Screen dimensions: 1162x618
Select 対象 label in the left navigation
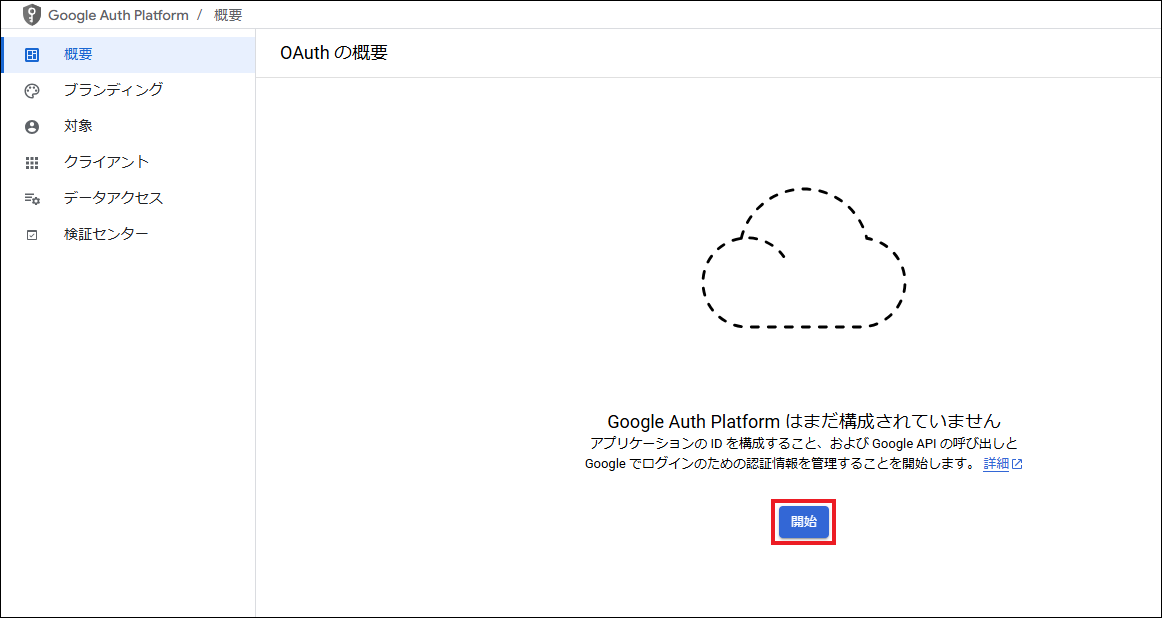(78, 126)
